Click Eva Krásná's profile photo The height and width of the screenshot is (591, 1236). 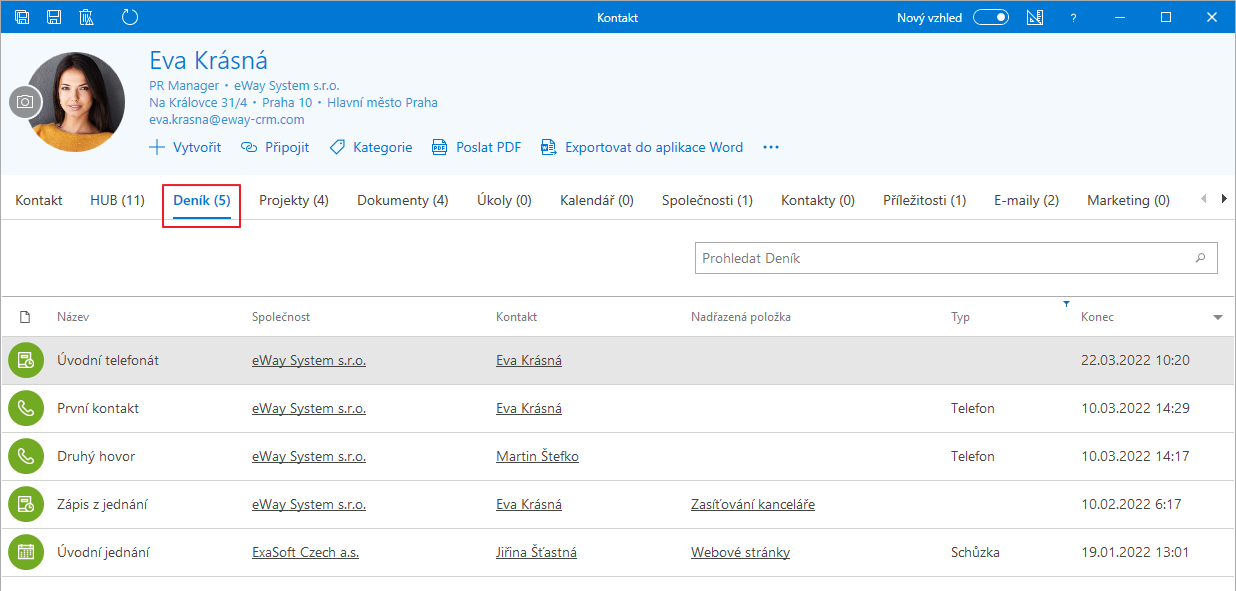(78, 102)
